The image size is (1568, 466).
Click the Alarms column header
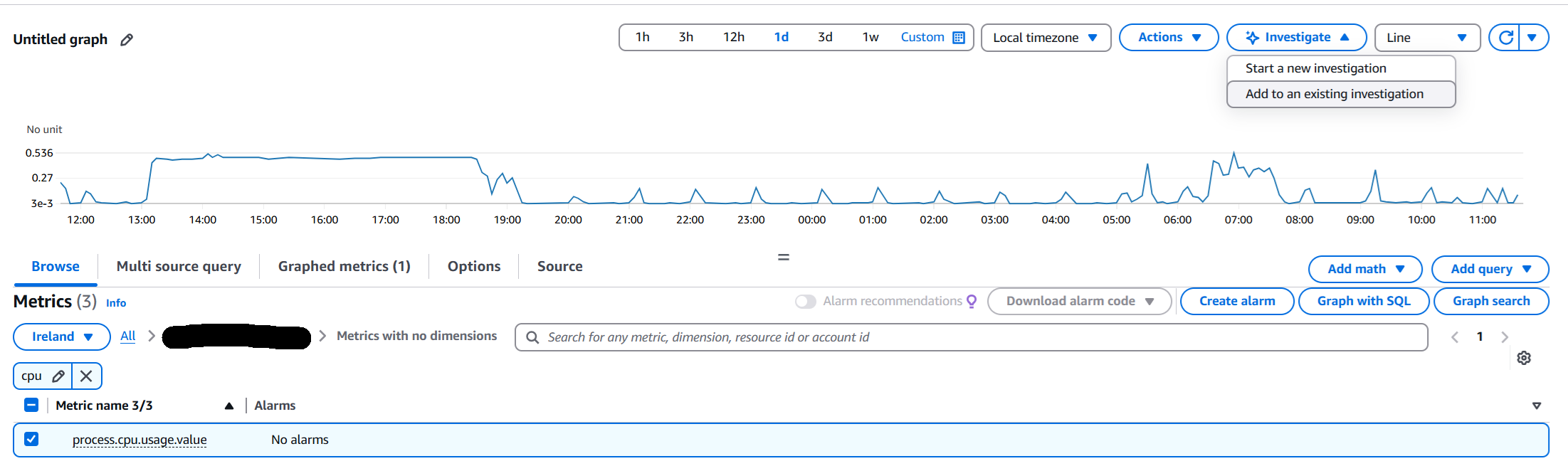[x=275, y=406]
